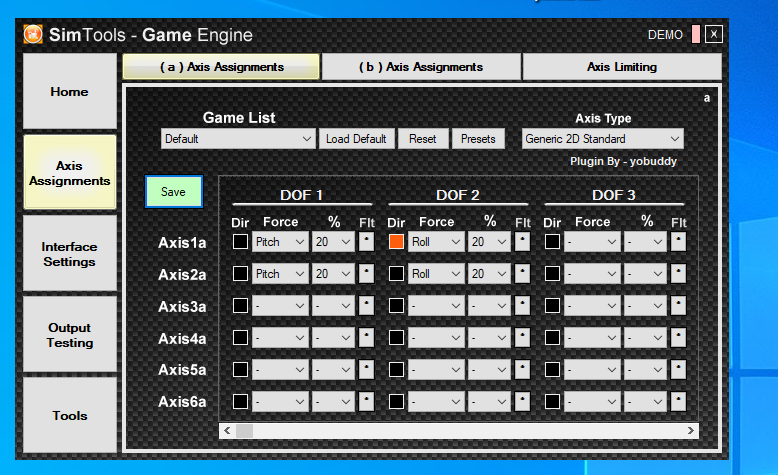Expand Axis2a DOF 1 Force dropdown (Pitch)

click(x=280, y=273)
